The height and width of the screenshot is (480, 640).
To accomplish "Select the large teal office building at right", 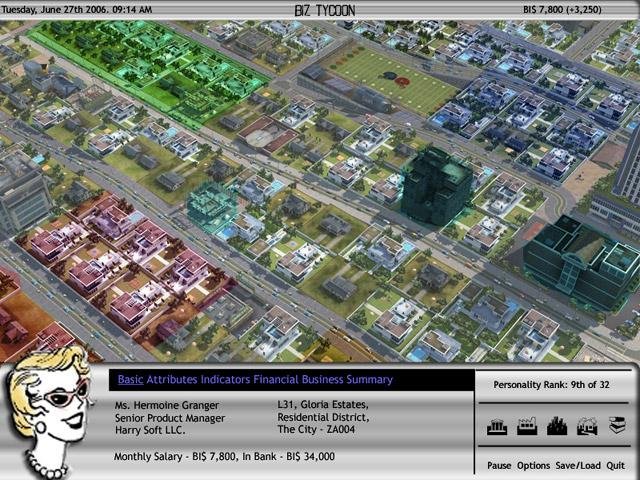I will [x=580, y=262].
